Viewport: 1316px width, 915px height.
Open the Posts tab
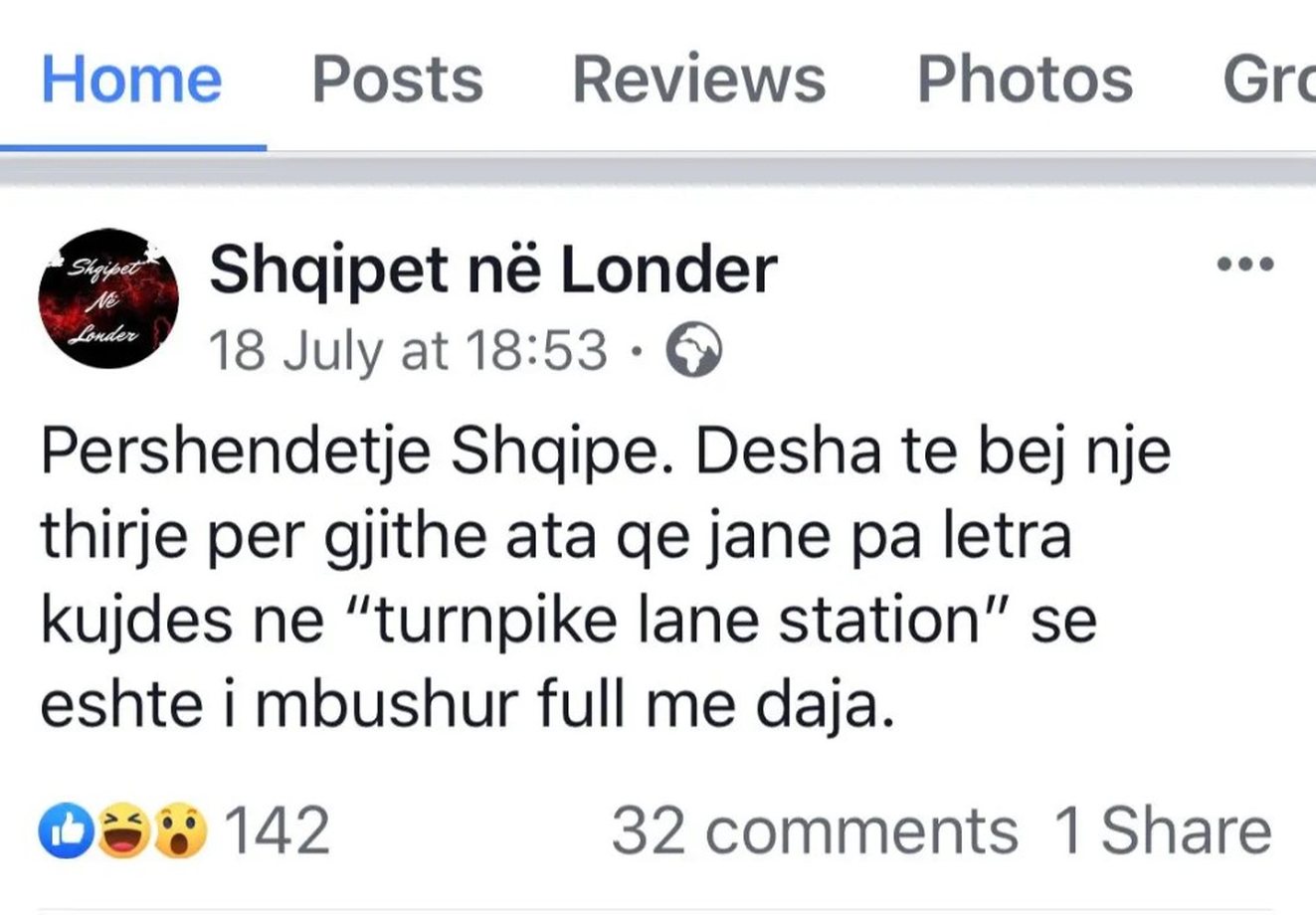click(397, 80)
